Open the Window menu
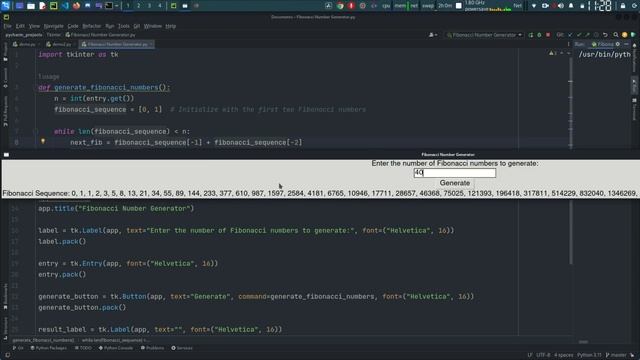This screenshot has width=640, height=360. click(x=153, y=26)
